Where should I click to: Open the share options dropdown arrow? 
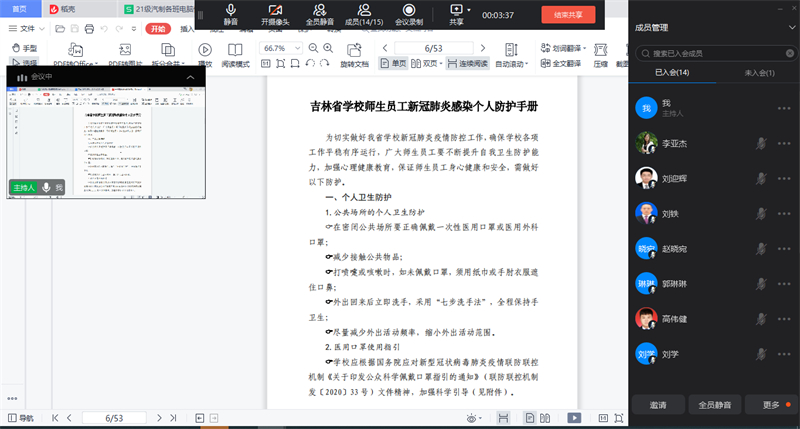click(x=471, y=10)
